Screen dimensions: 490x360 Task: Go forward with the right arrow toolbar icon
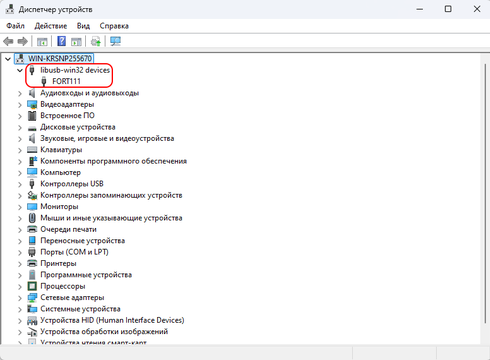coord(23,42)
